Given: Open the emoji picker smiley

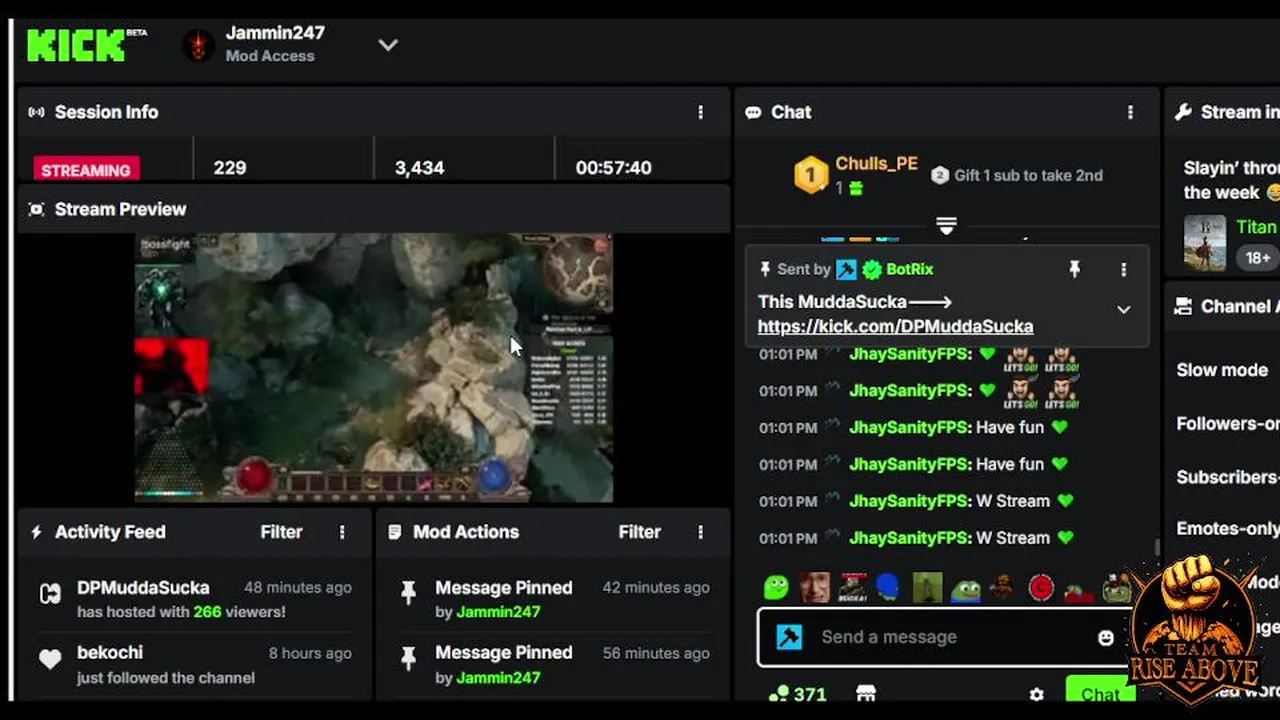Looking at the screenshot, I should point(1105,637).
